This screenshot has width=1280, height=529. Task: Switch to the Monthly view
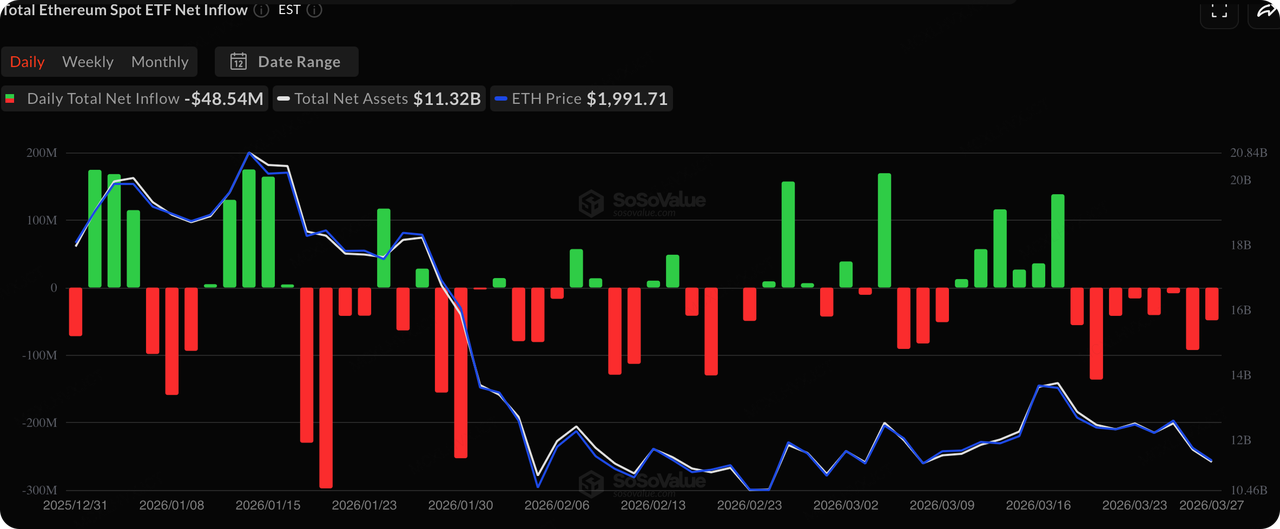pos(160,62)
